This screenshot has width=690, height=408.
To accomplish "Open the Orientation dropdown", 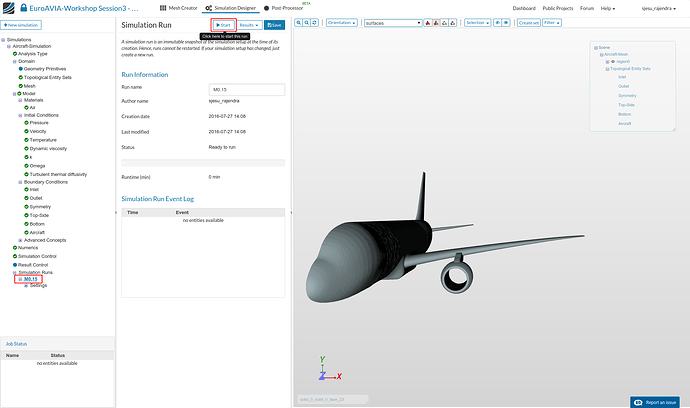I will tap(341, 22).
